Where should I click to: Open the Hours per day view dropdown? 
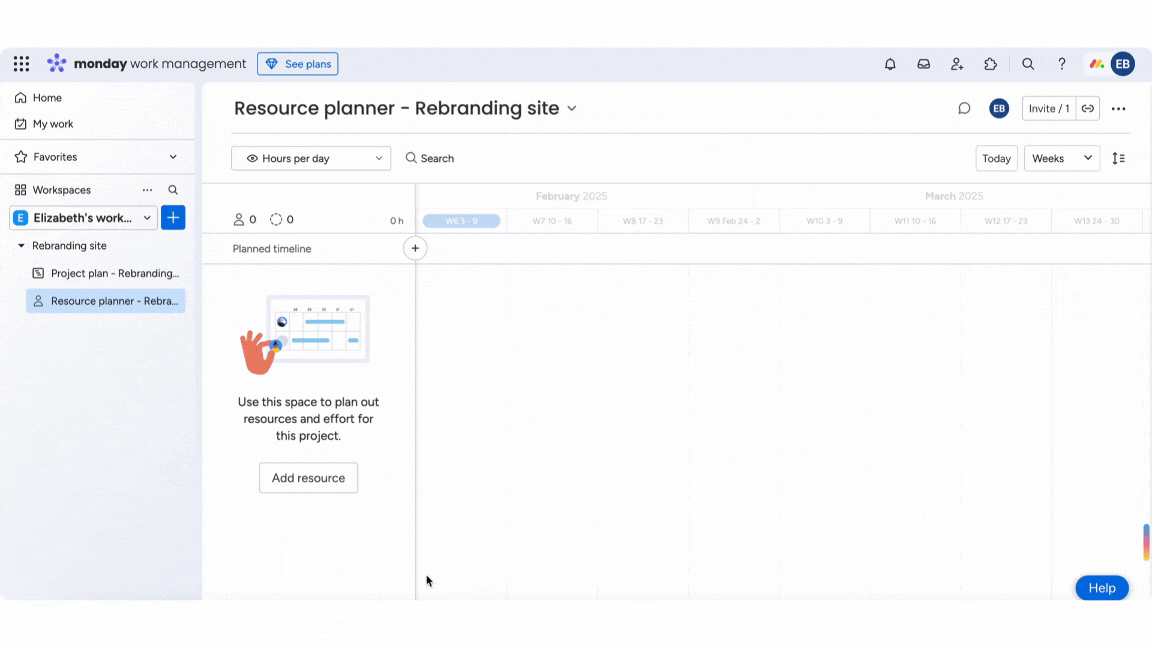pos(310,158)
